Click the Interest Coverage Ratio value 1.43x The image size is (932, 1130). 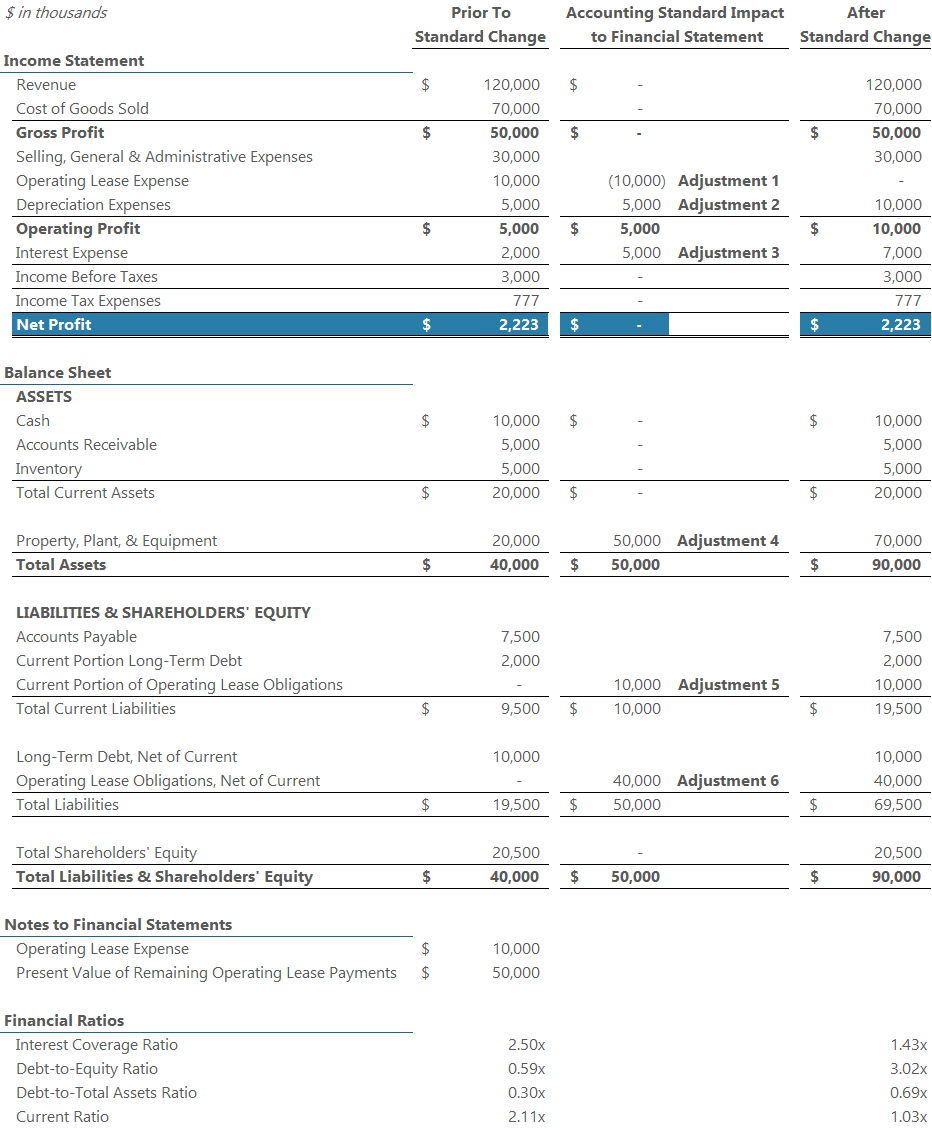[907, 1044]
